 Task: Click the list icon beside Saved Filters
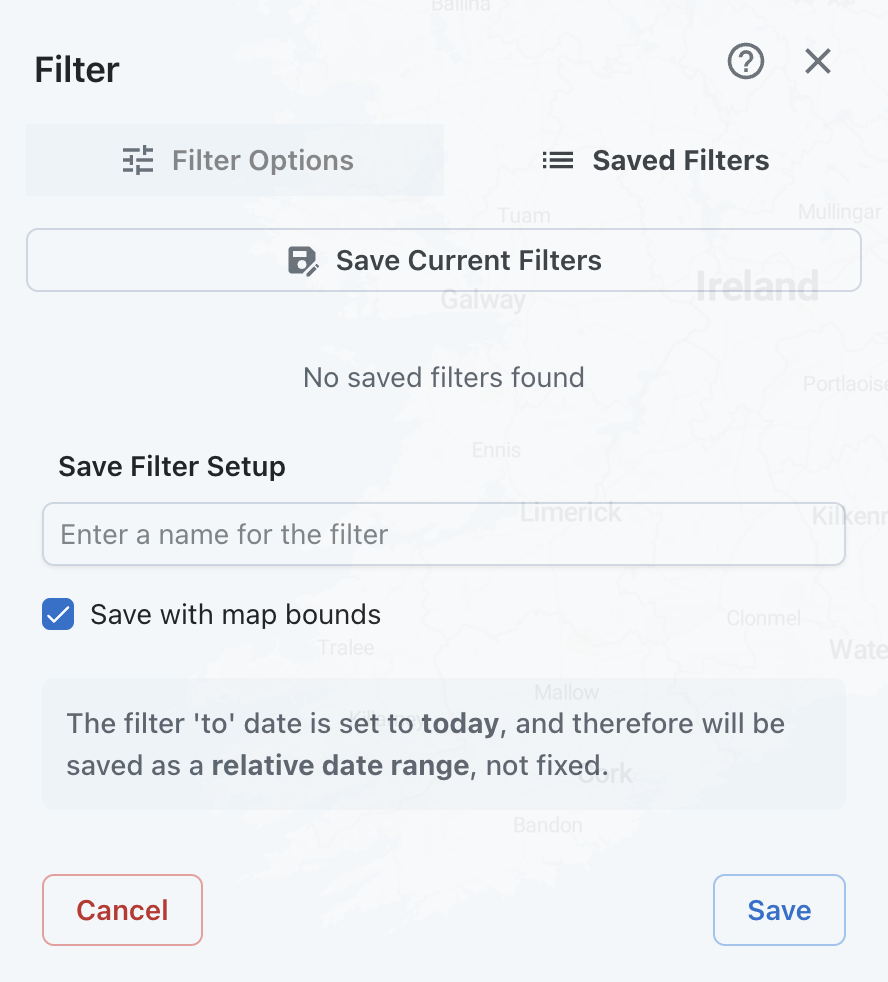(557, 160)
